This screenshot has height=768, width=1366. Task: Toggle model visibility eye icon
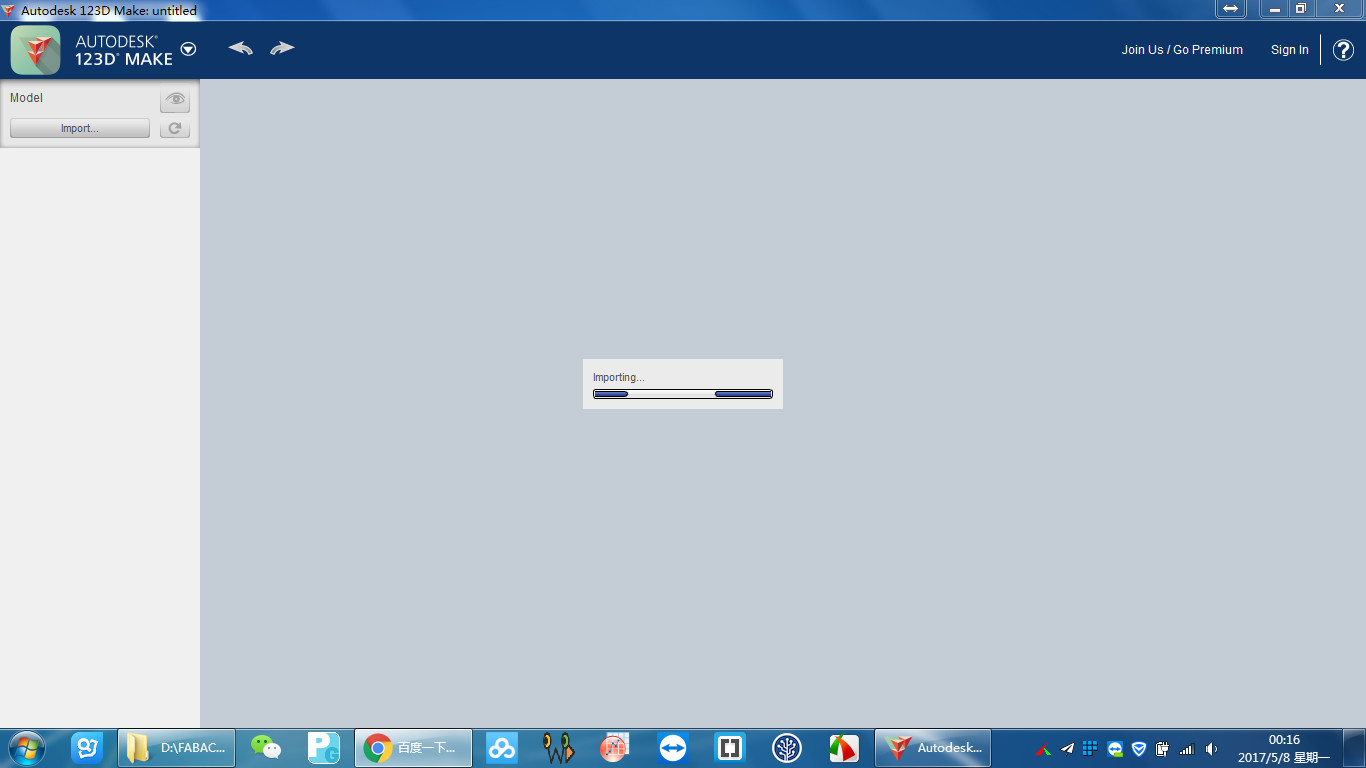point(175,99)
